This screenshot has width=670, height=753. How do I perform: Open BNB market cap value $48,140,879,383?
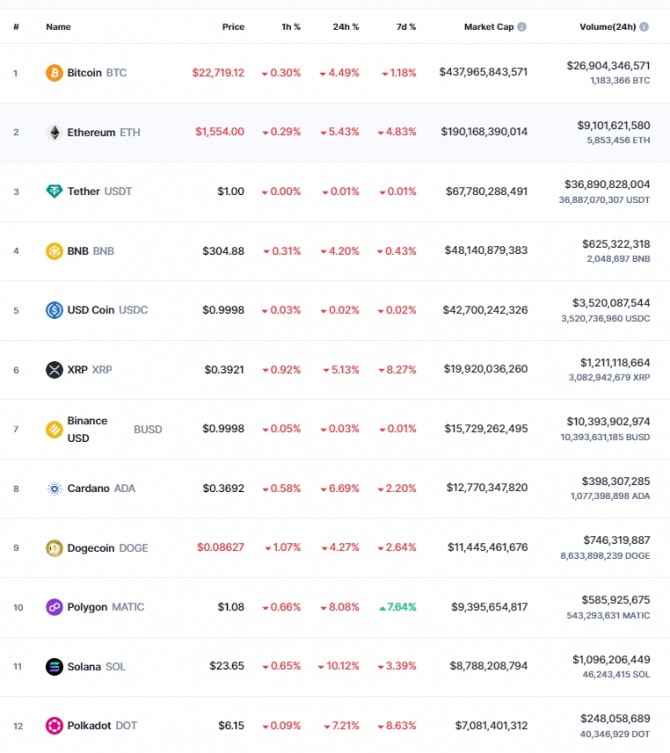486,251
